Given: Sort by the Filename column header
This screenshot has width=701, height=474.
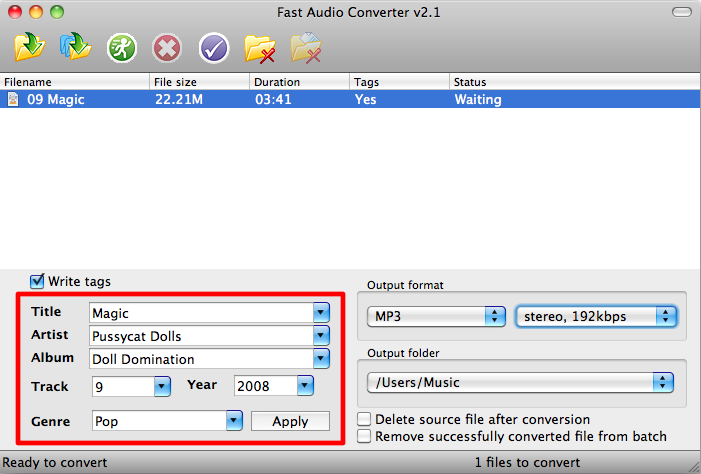Looking at the screenshot, I should click(x=75, y=82).
